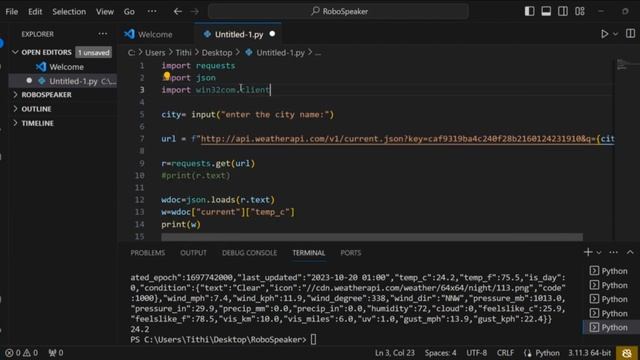Select the Terminal panel tab
The width and height of the screenshot is (640, 360).
pyautogui.click(x=309, y=253)
